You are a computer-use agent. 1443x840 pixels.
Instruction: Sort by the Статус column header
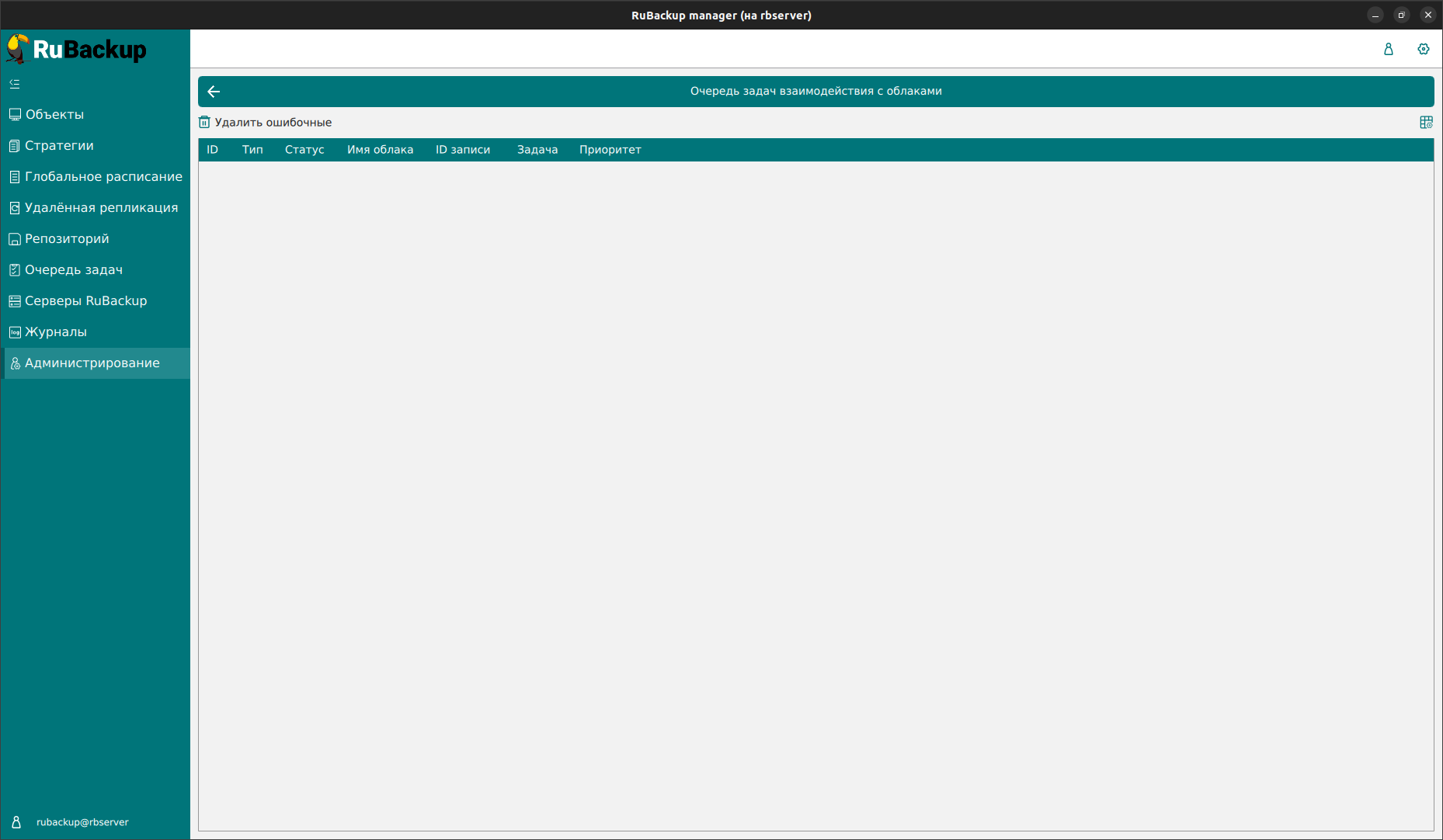pyautogui.click(x=304, y=150)
